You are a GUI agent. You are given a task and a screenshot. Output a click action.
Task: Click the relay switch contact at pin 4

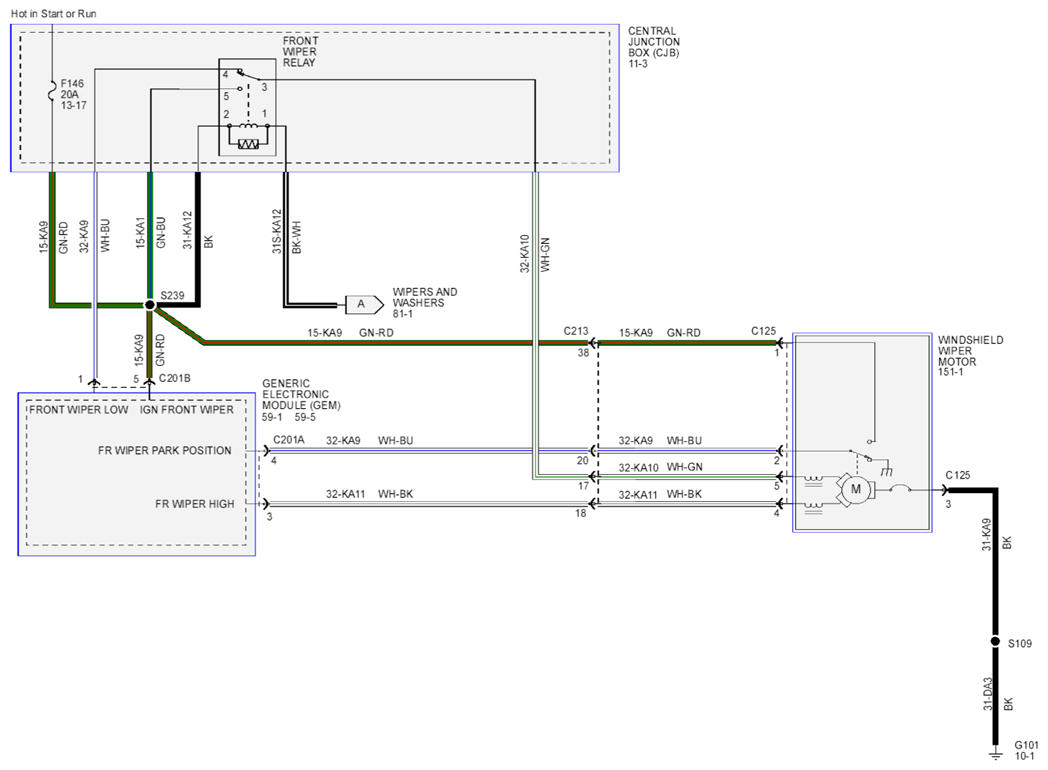(x=239, y=73)
